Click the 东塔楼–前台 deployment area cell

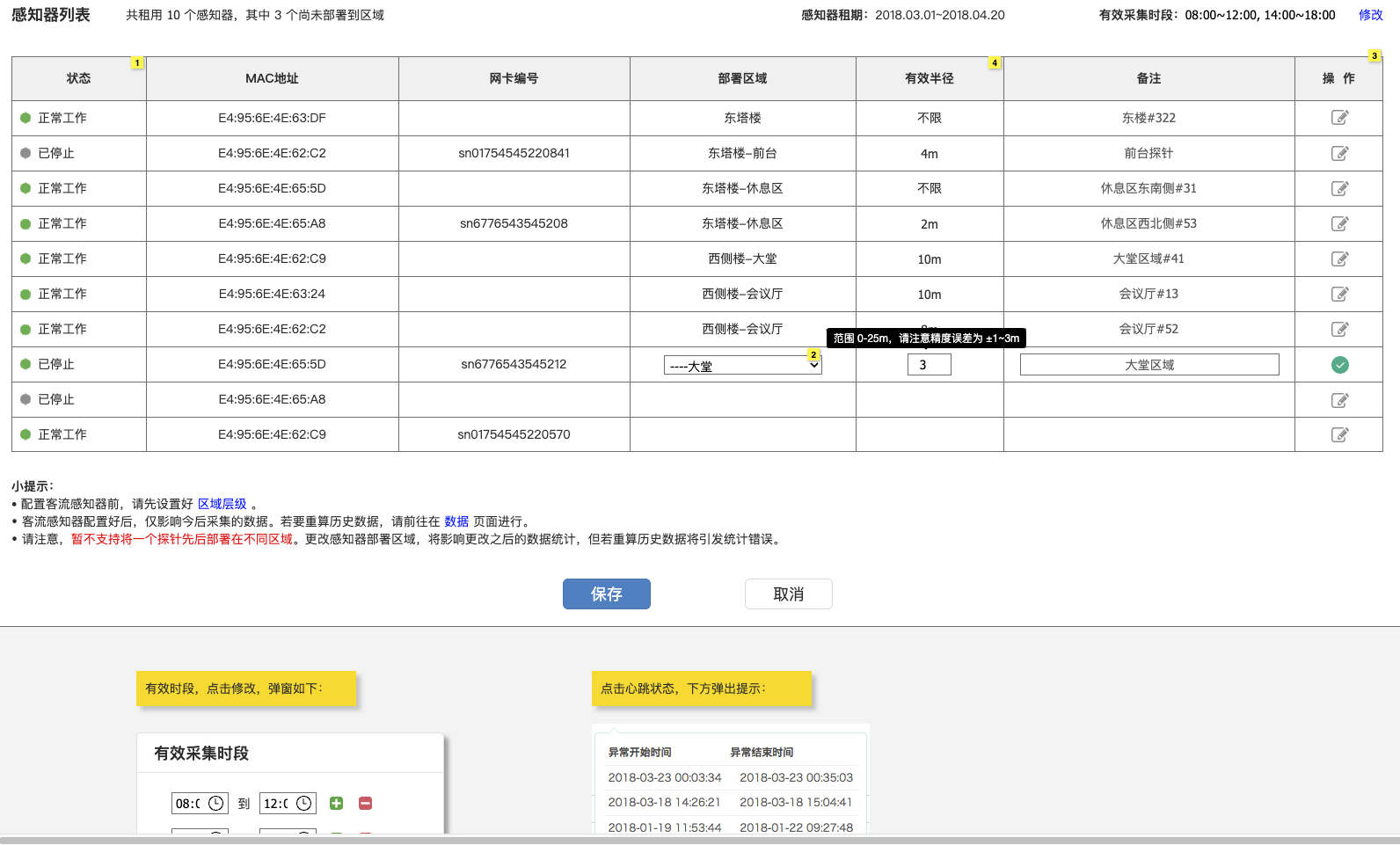coord(743,153)
